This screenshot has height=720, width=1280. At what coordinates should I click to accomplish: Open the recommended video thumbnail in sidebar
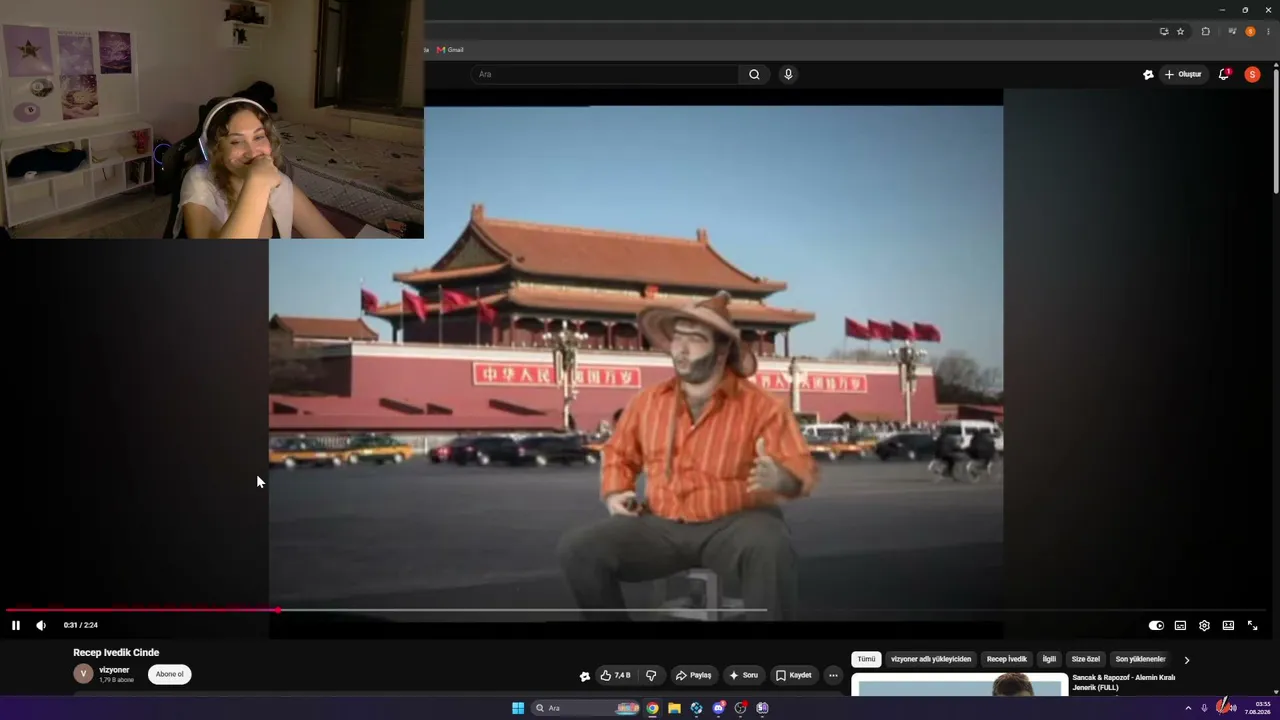(x=959, y=684)
